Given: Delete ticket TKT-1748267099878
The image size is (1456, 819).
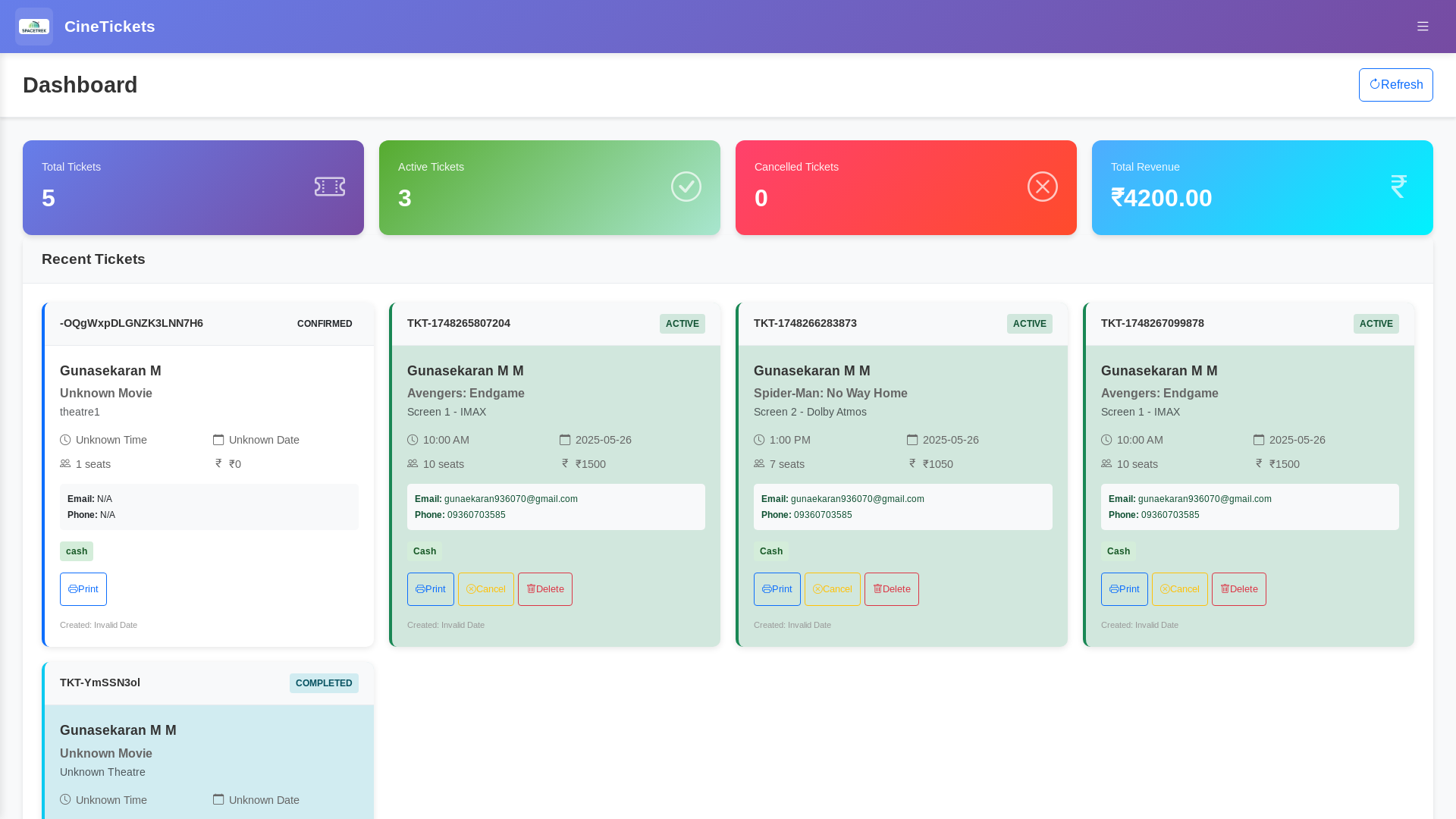Looking at the screenshot, I should coord(1239,589).
